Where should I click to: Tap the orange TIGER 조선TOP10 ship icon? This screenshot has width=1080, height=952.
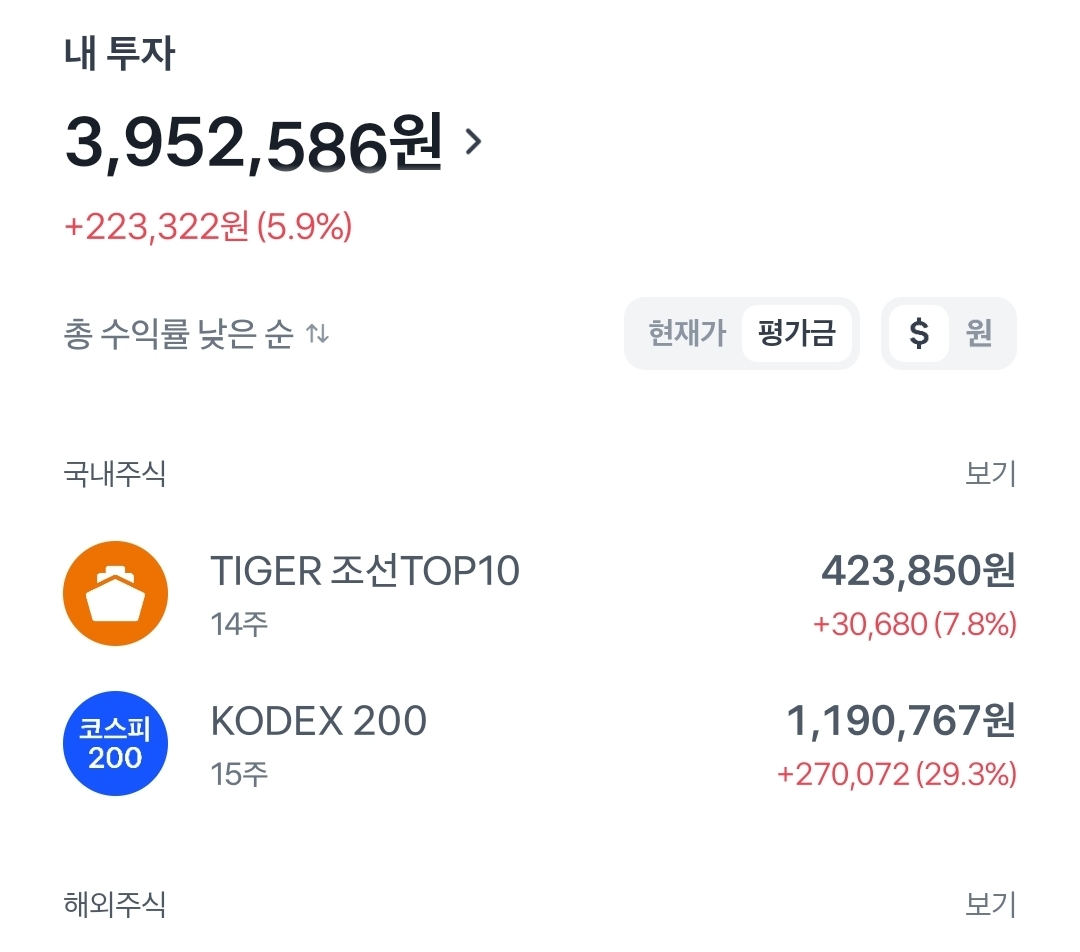click(115, 594)
